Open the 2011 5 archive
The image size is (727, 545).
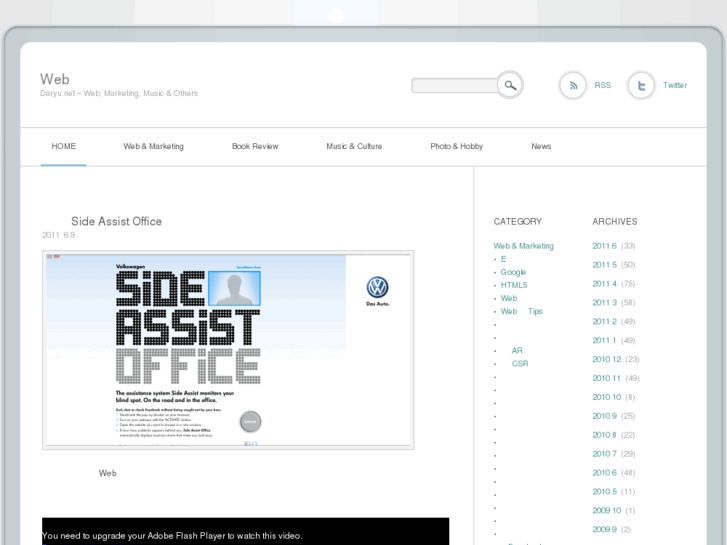(x=605, y=265)
